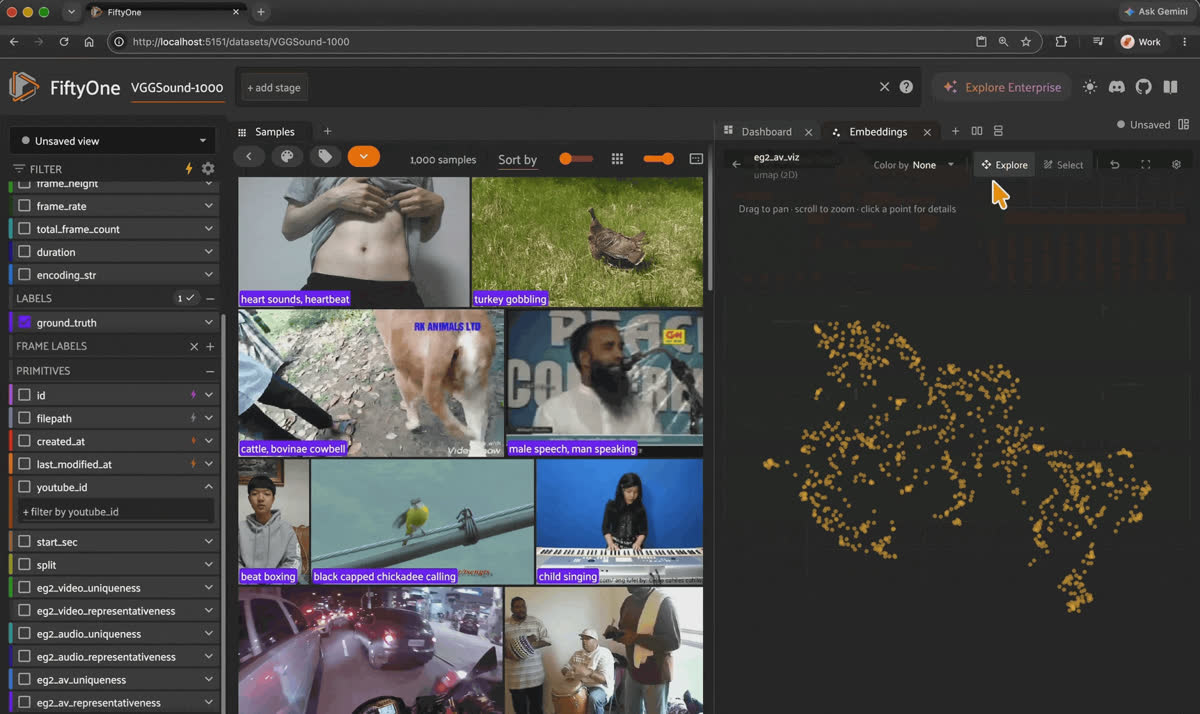Expand the encoding_str field chevron
The width and height of the screenshot is (1200, 714).
(208, 275)
